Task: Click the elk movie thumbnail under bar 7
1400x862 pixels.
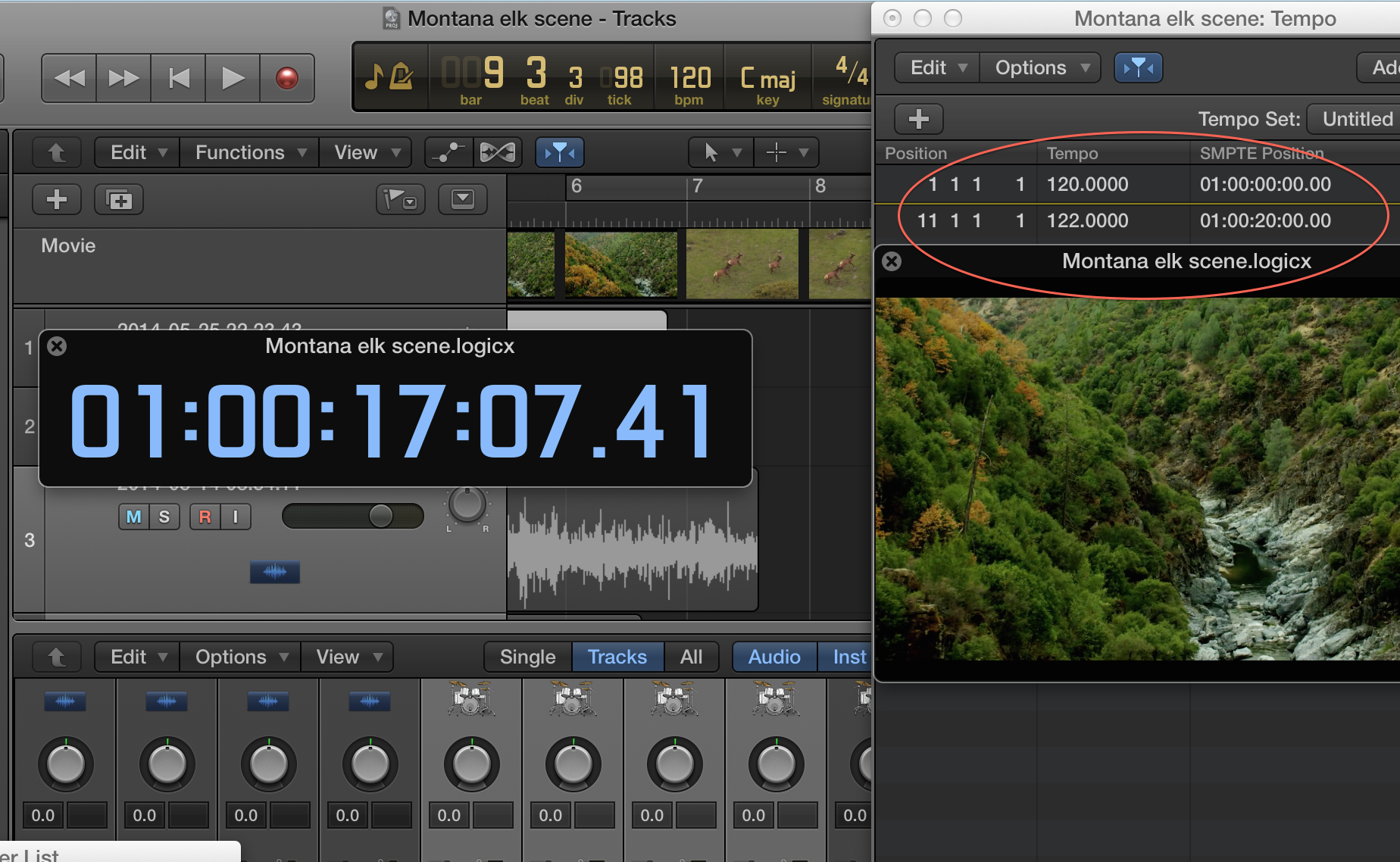Action: tap(742, 265)
